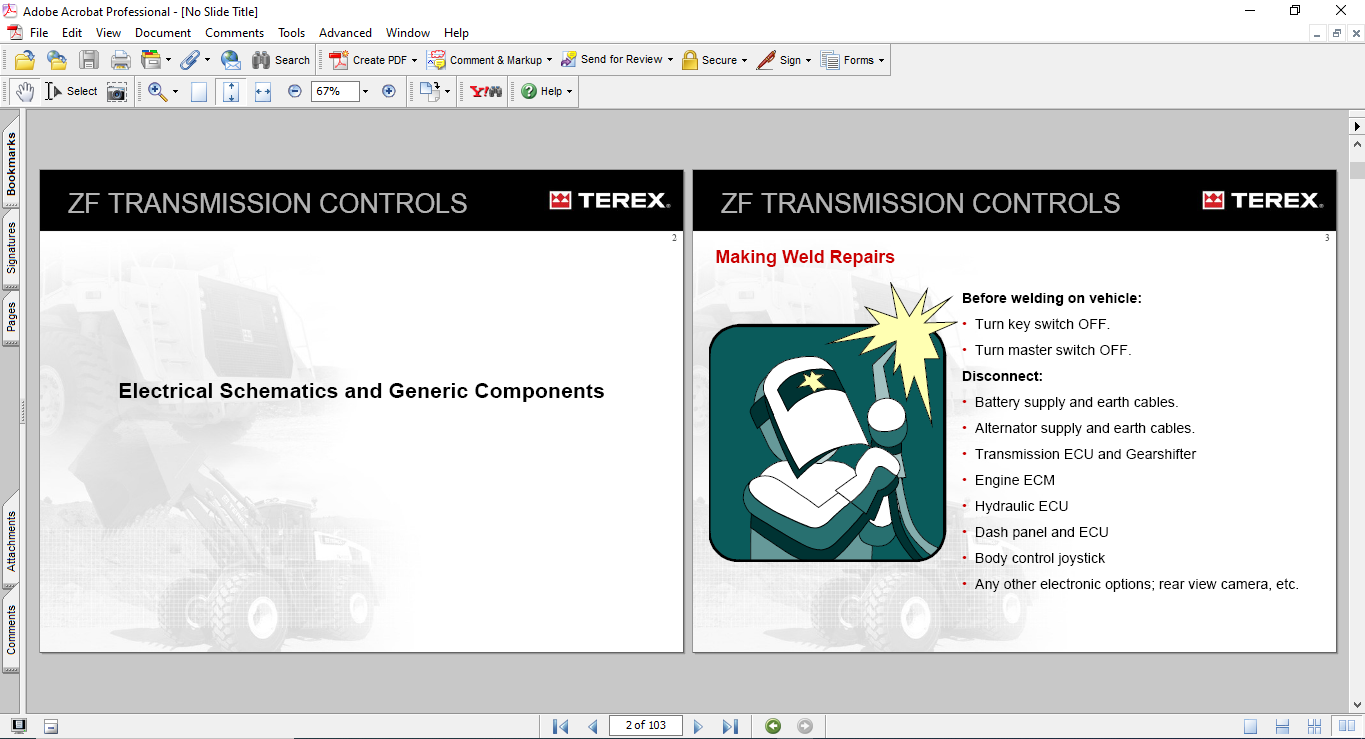
Task: Click the Select text tool button
Action: point(71,91)
